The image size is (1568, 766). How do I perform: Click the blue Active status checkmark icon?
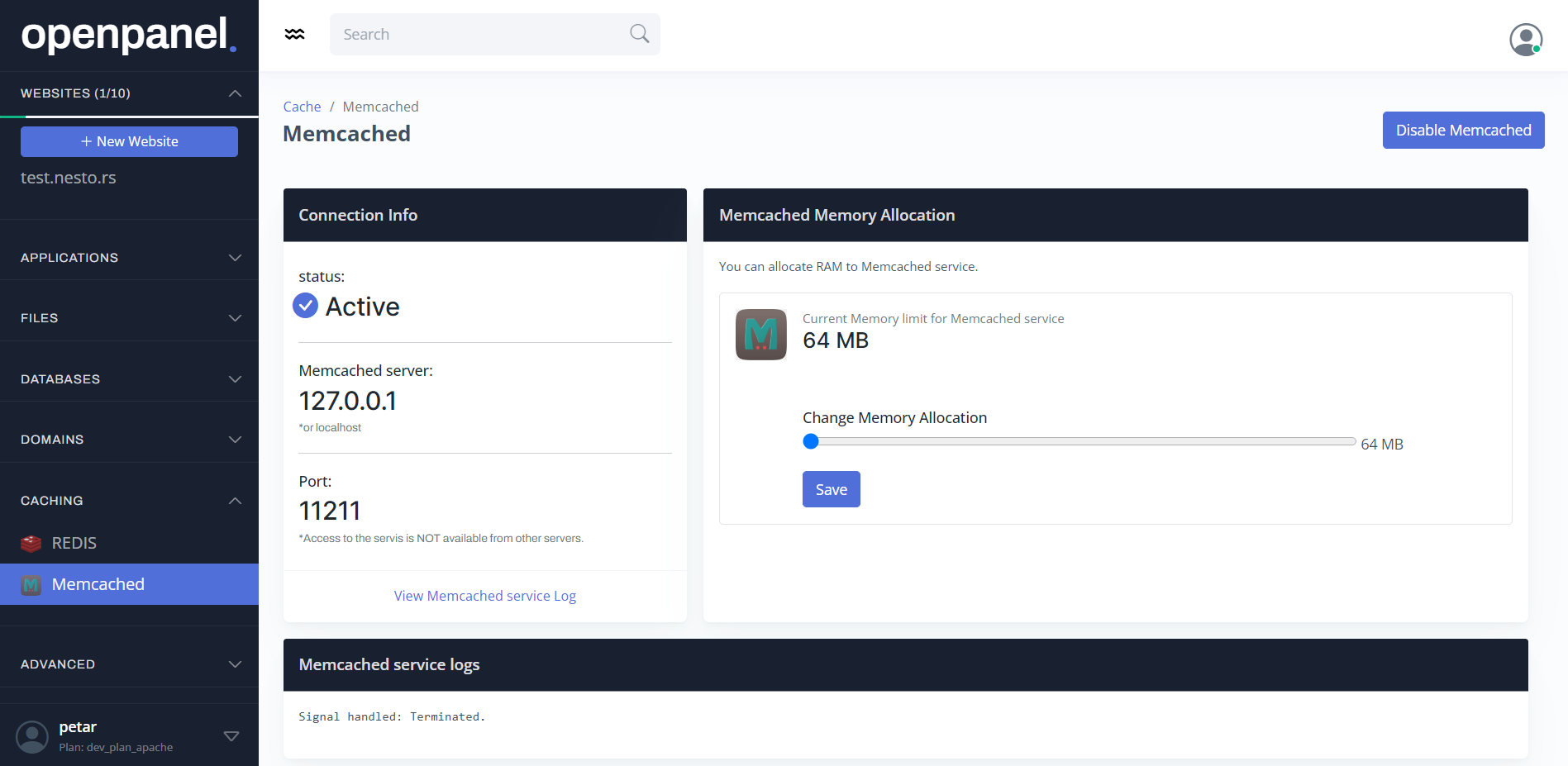(306, 306)
